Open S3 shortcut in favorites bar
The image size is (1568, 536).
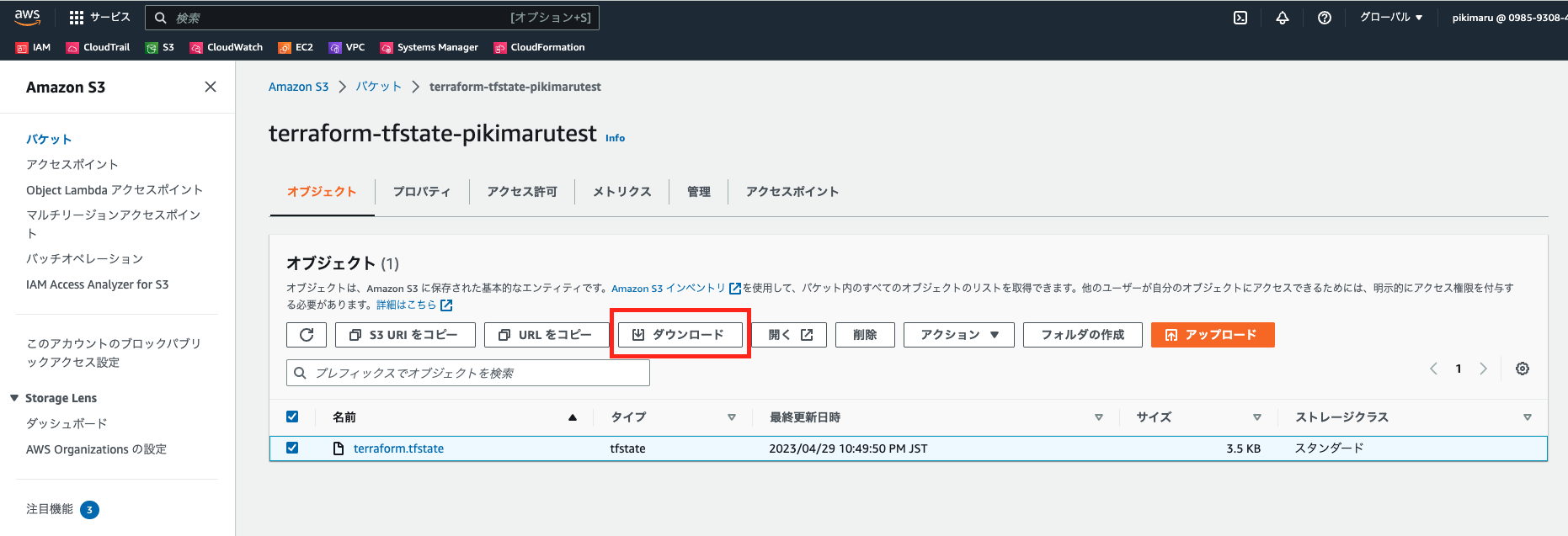160,47
